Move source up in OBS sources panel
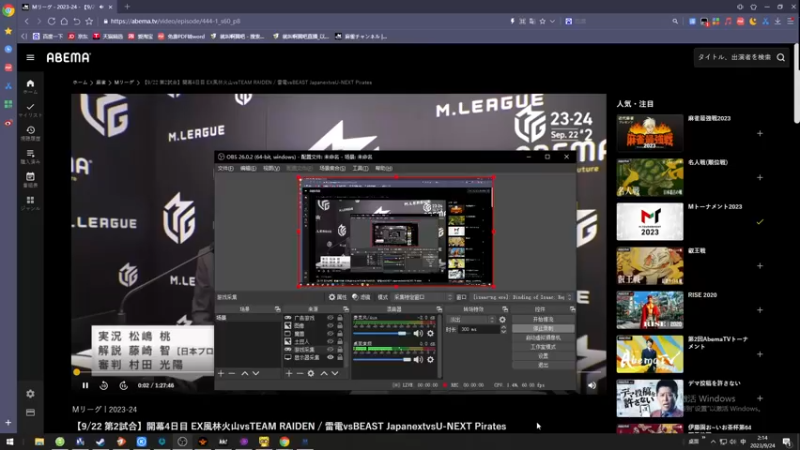Viewport: 800px width, 450px height. tap(323, 373)
